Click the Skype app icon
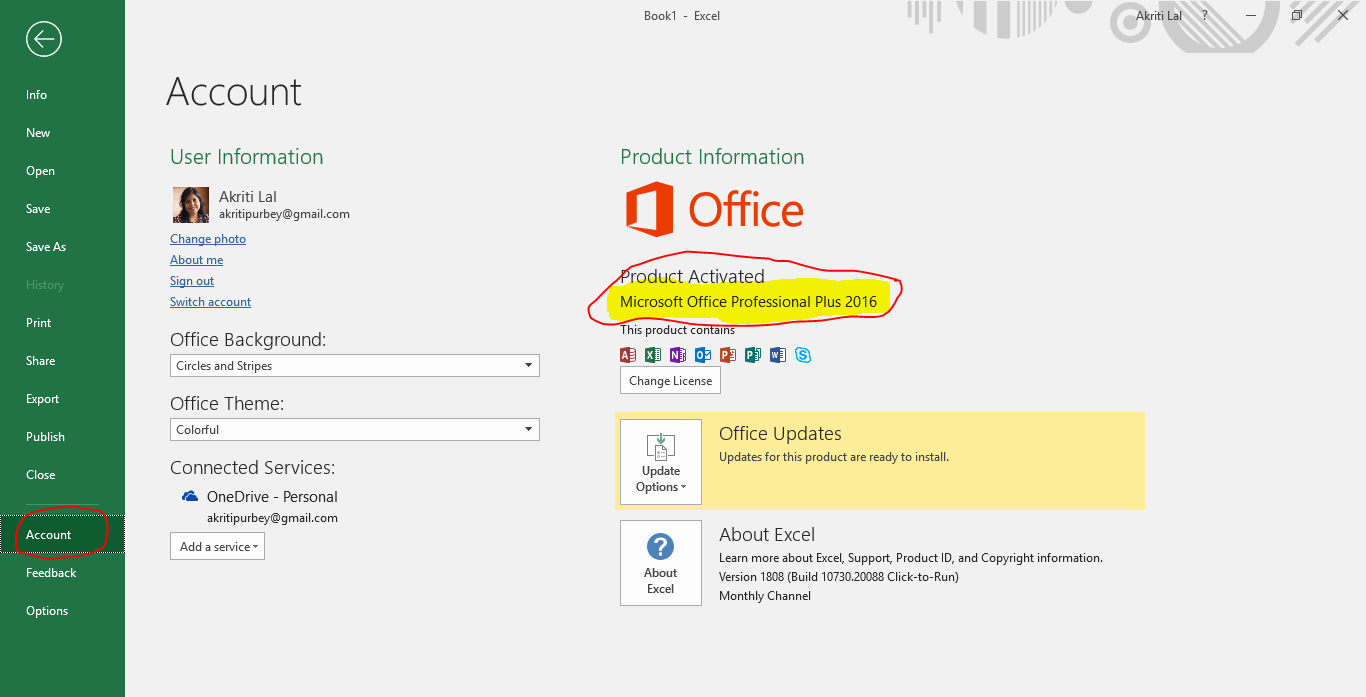1366x697 pixels. click(x=803, y=355)
